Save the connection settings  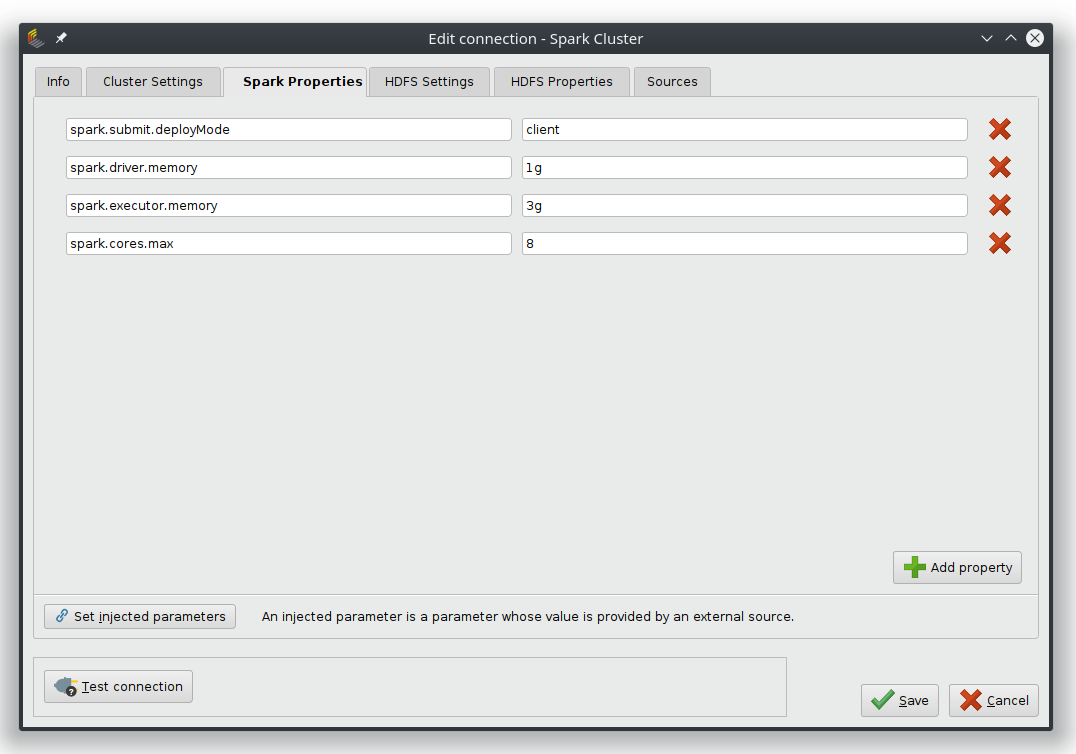point(899,700)
